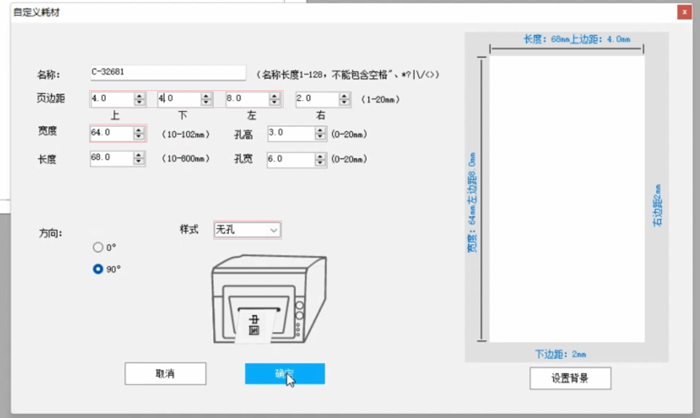Screen dimensions: 700x418
Task: Increase the 长度 length spinner up arrow
Action: click(139, 155)
